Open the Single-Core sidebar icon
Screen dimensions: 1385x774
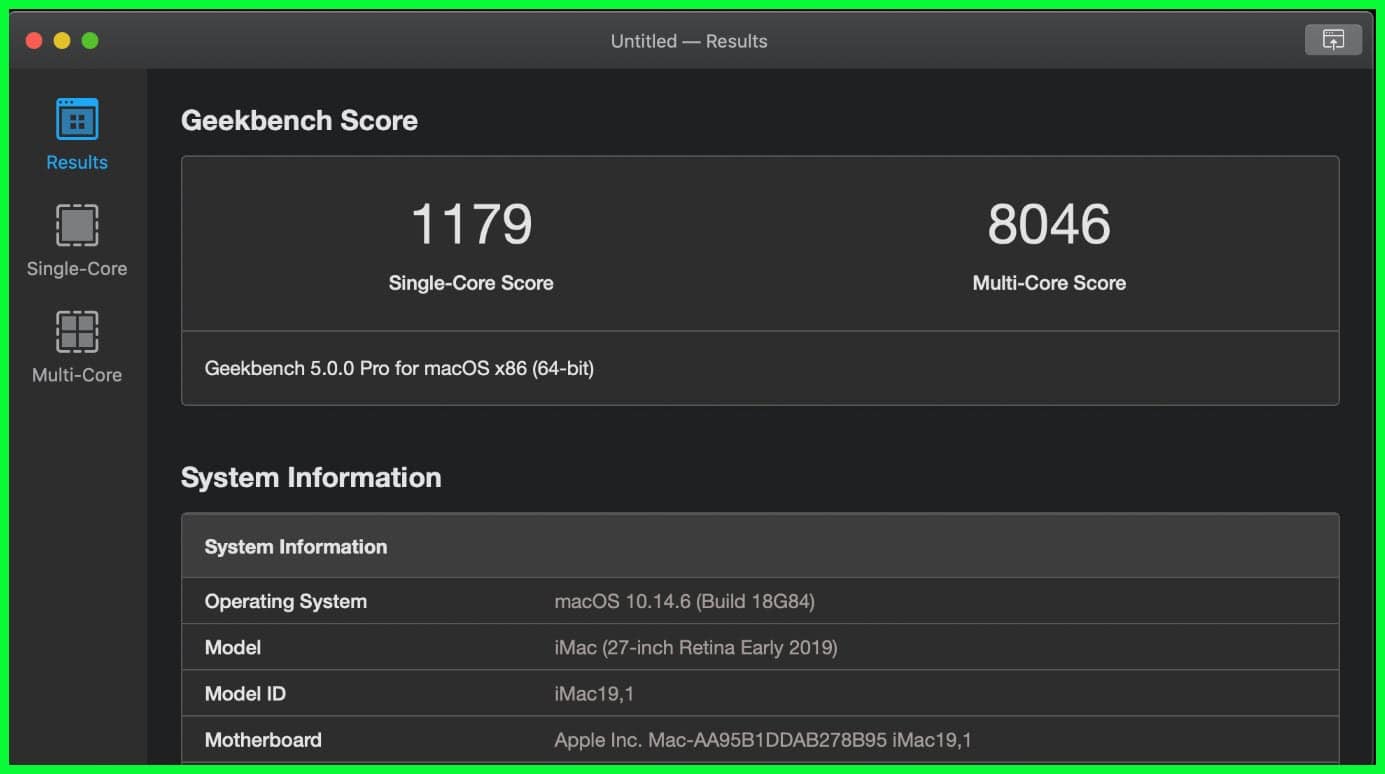pos(77,225)
